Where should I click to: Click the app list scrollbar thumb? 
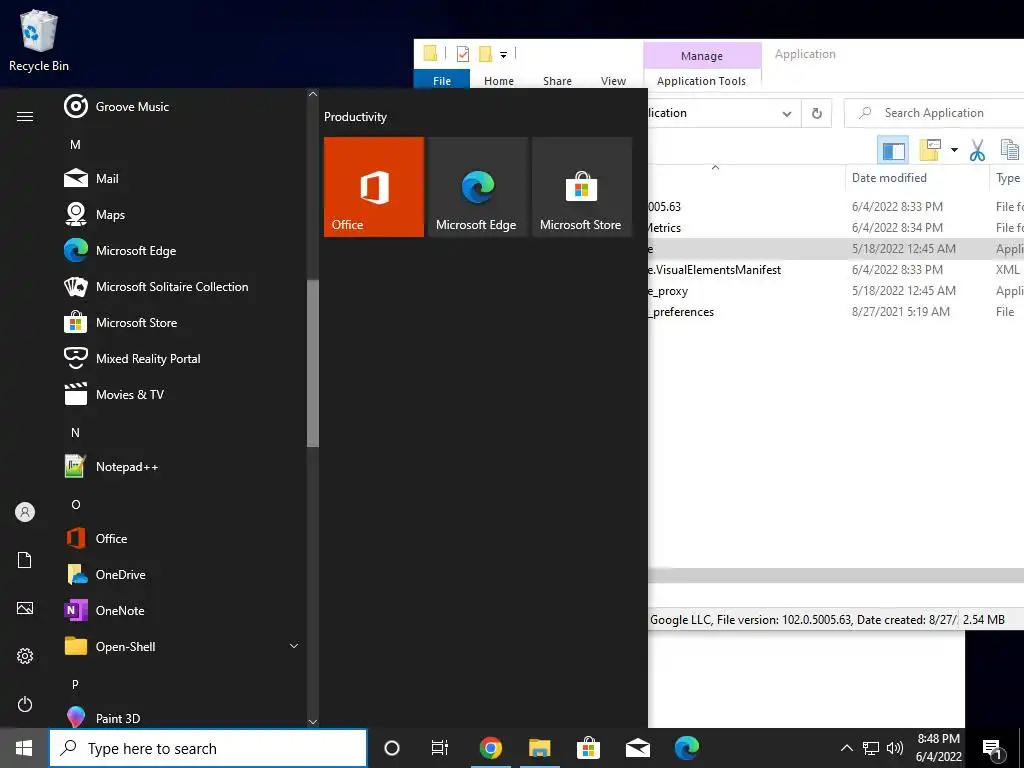click(313, 363)
